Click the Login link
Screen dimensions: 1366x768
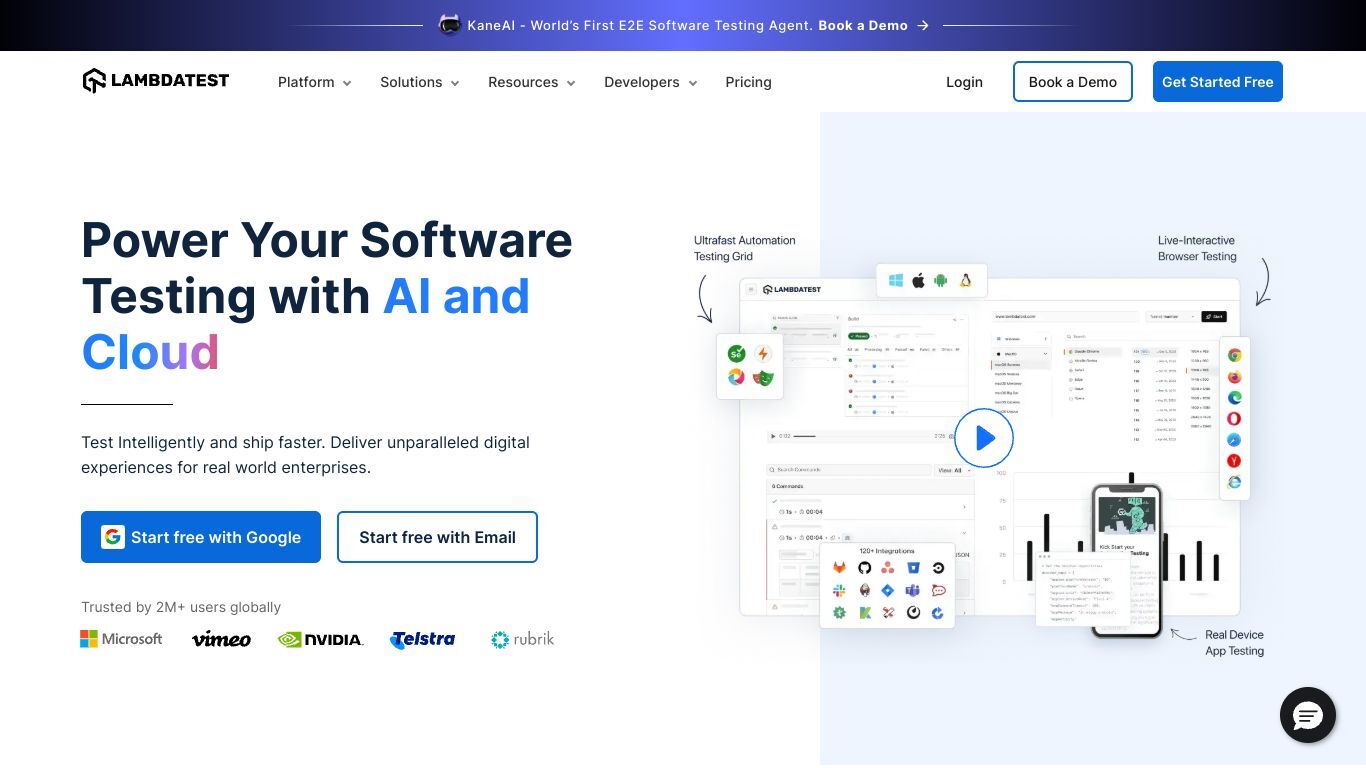(964, 82)
